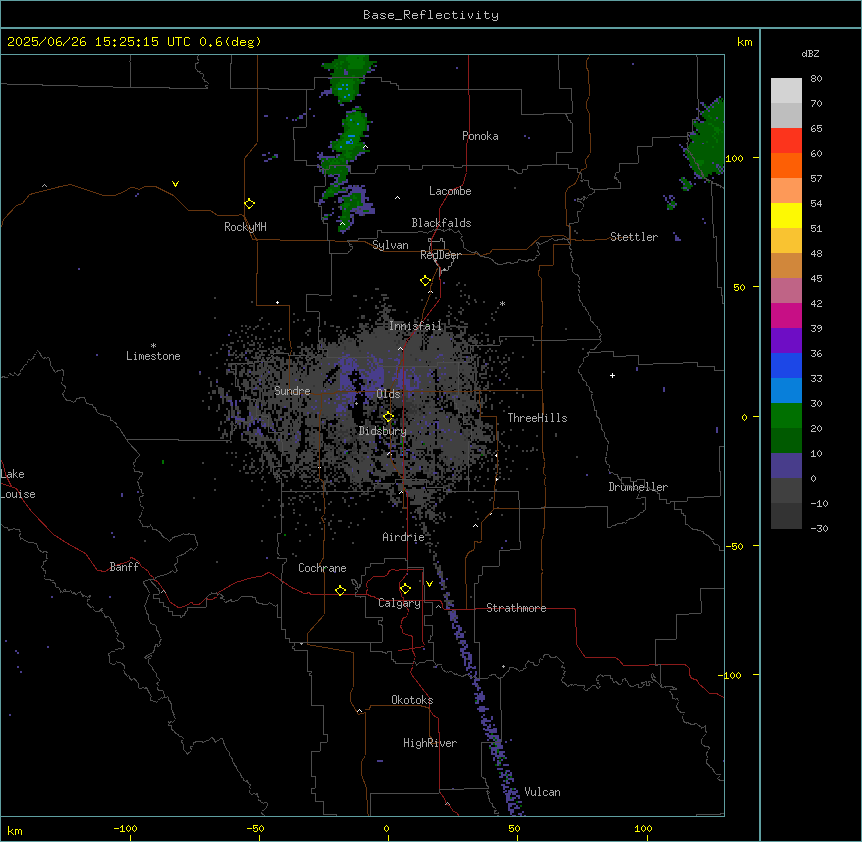Click the Okotoks label
Screen dimensions: 862x842
(412, 700)
